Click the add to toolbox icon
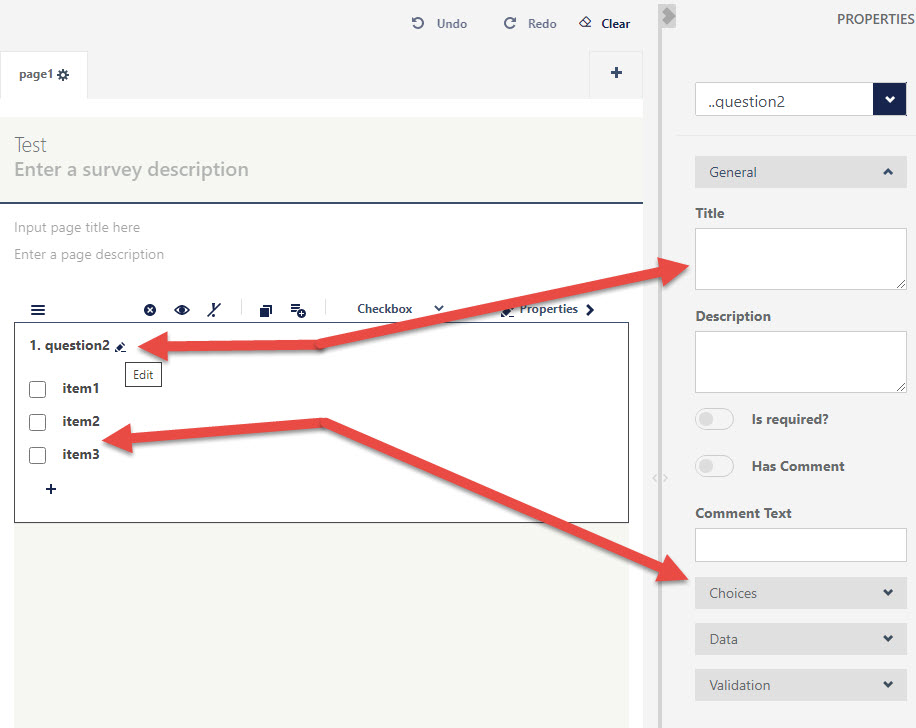The height and width of the screenshot is (728, 916). coord(298,310)
